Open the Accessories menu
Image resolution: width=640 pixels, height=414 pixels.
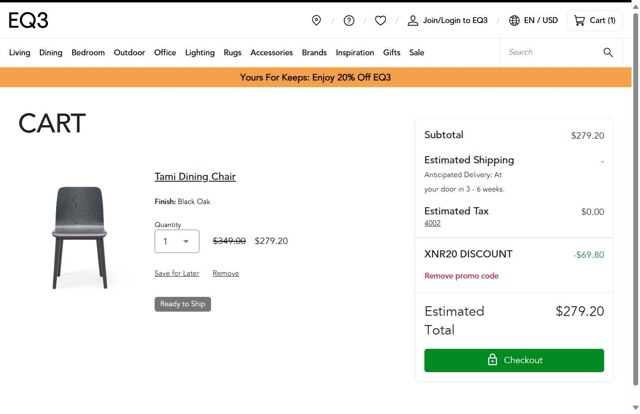(x=271, y=52)
